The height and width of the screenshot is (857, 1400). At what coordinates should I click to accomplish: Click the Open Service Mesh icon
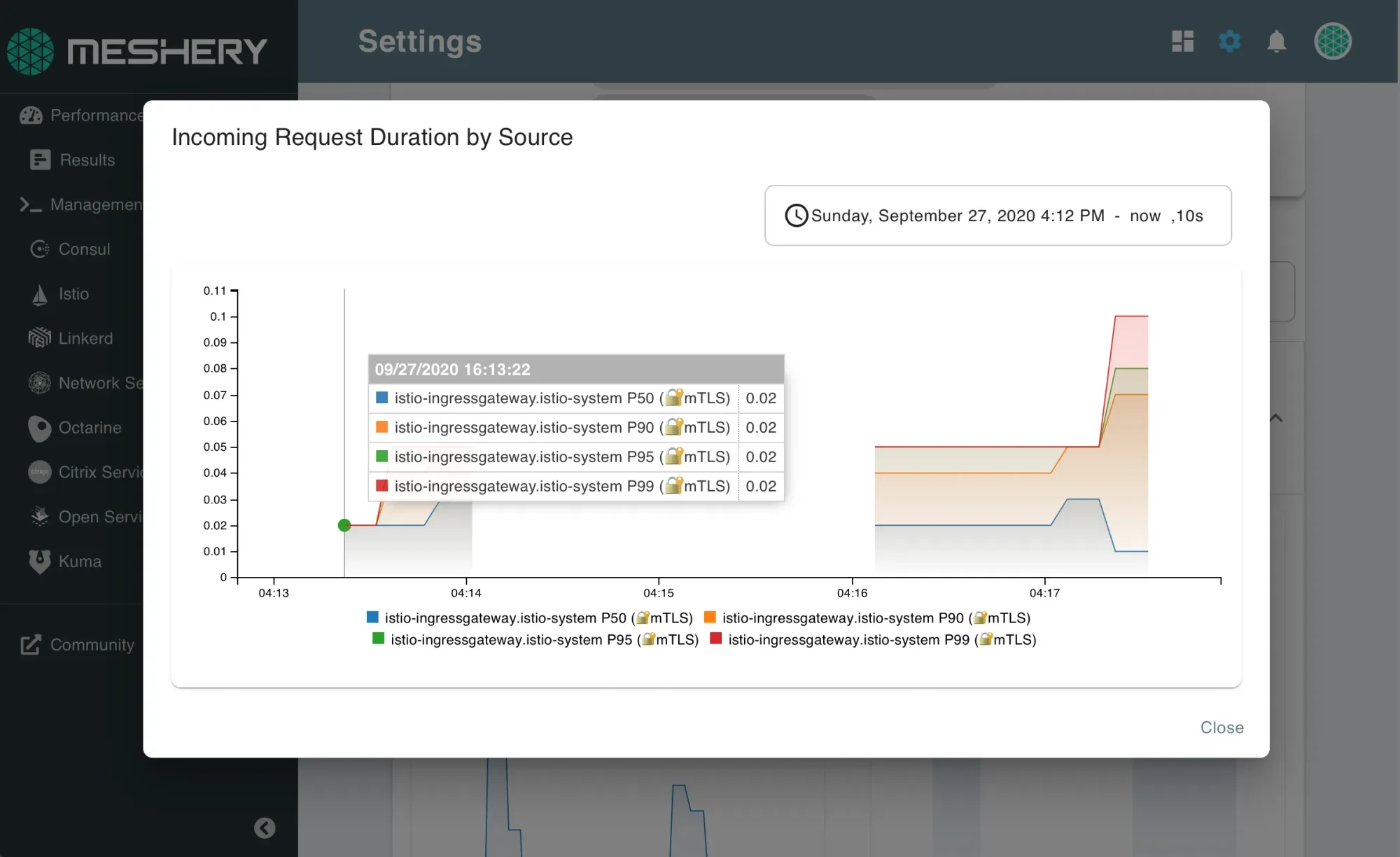[40, 517]
